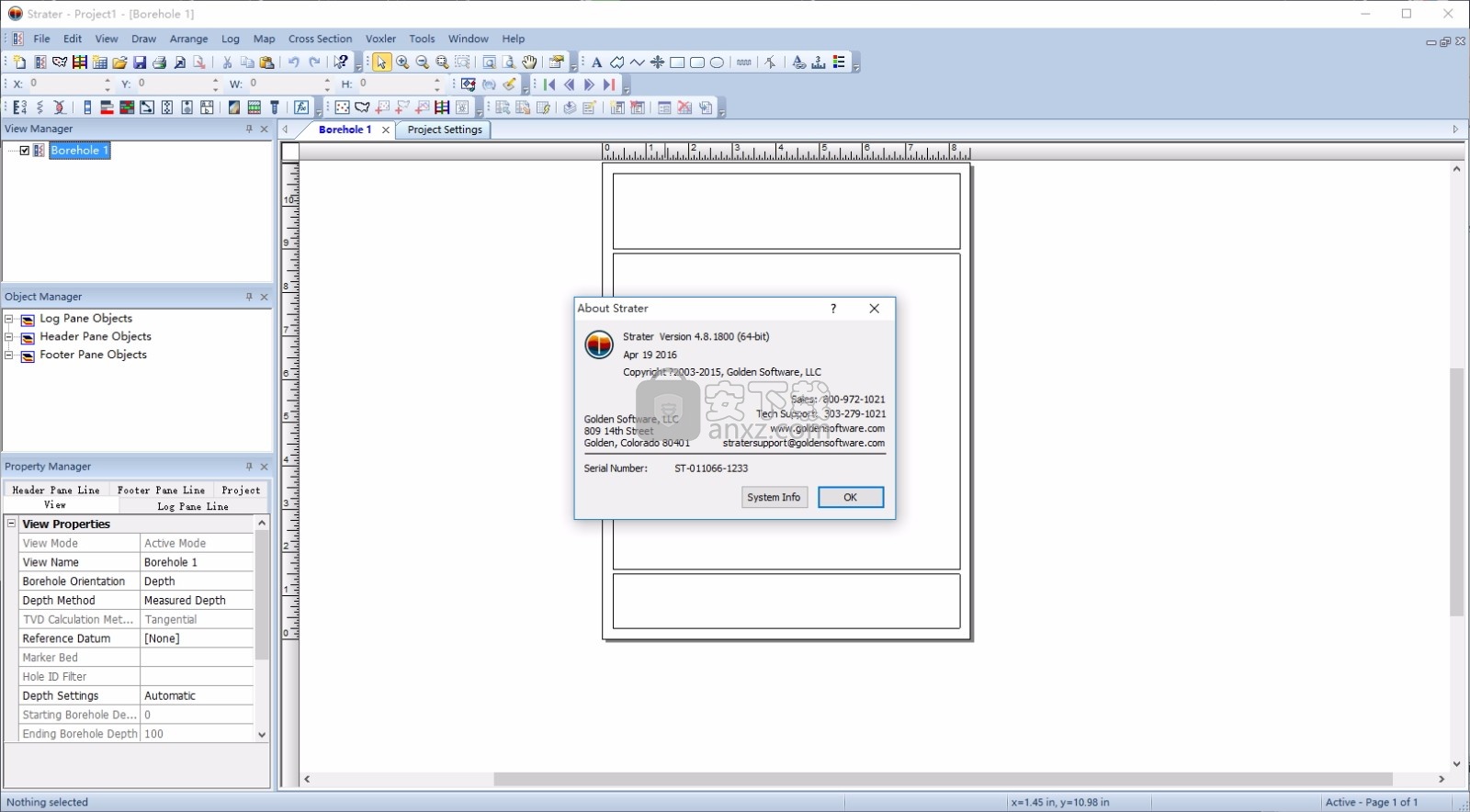Screen dimensions: 1470x812
Task: Close the Object Manager panel
Action: (x=265, y=297)
